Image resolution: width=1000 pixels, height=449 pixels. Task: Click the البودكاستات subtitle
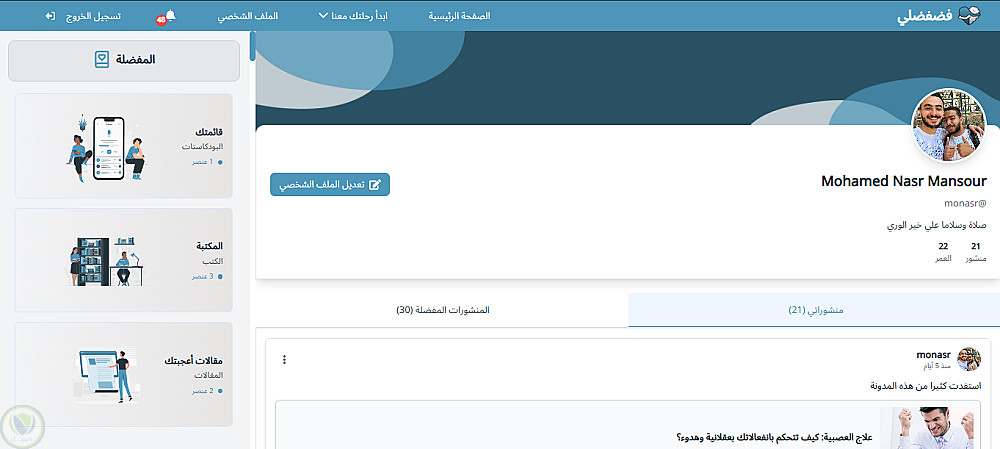click(x=202, y=147)
